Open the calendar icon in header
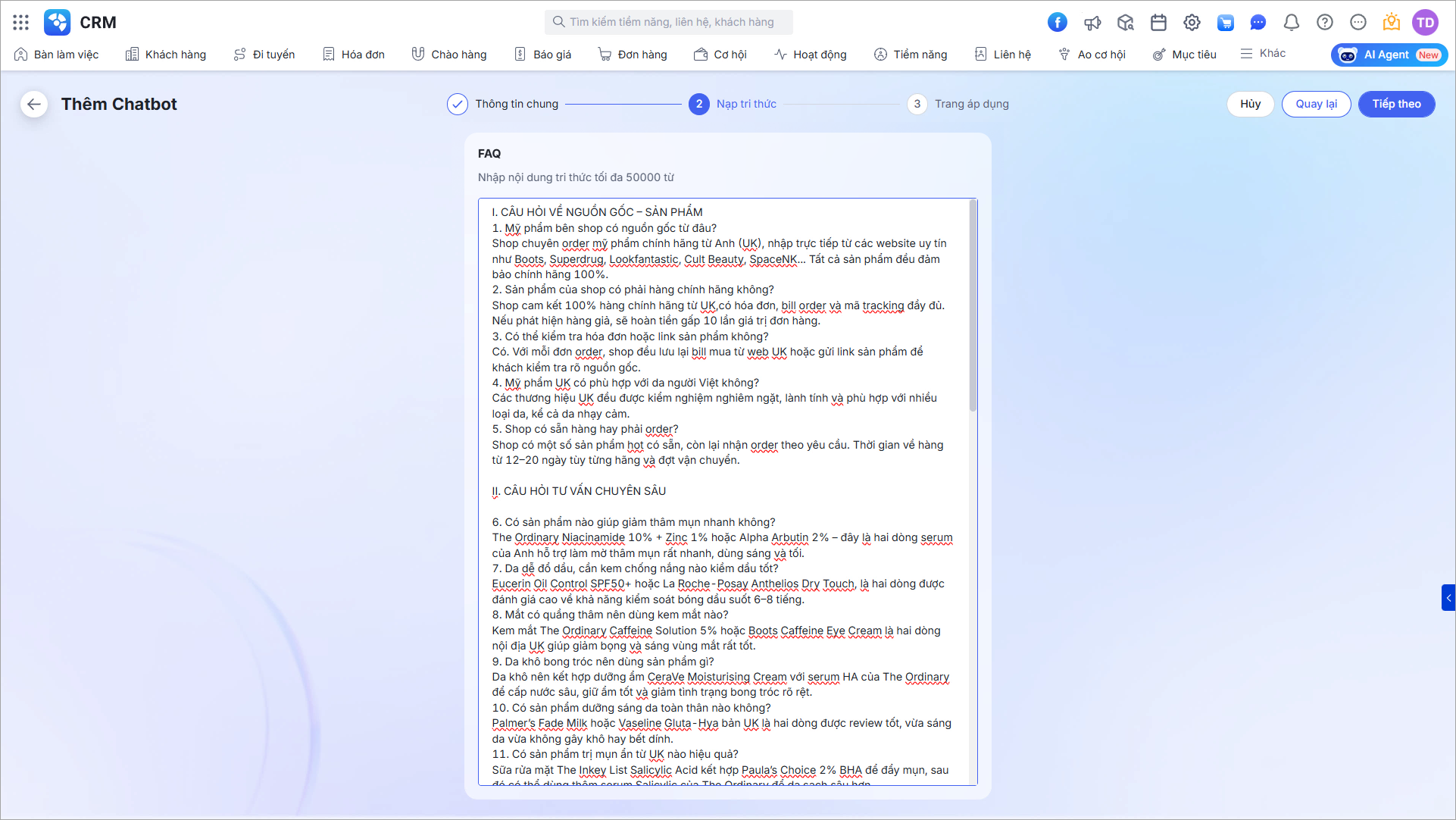Viewport: 1456px width, 820px height. (1158, 22)
